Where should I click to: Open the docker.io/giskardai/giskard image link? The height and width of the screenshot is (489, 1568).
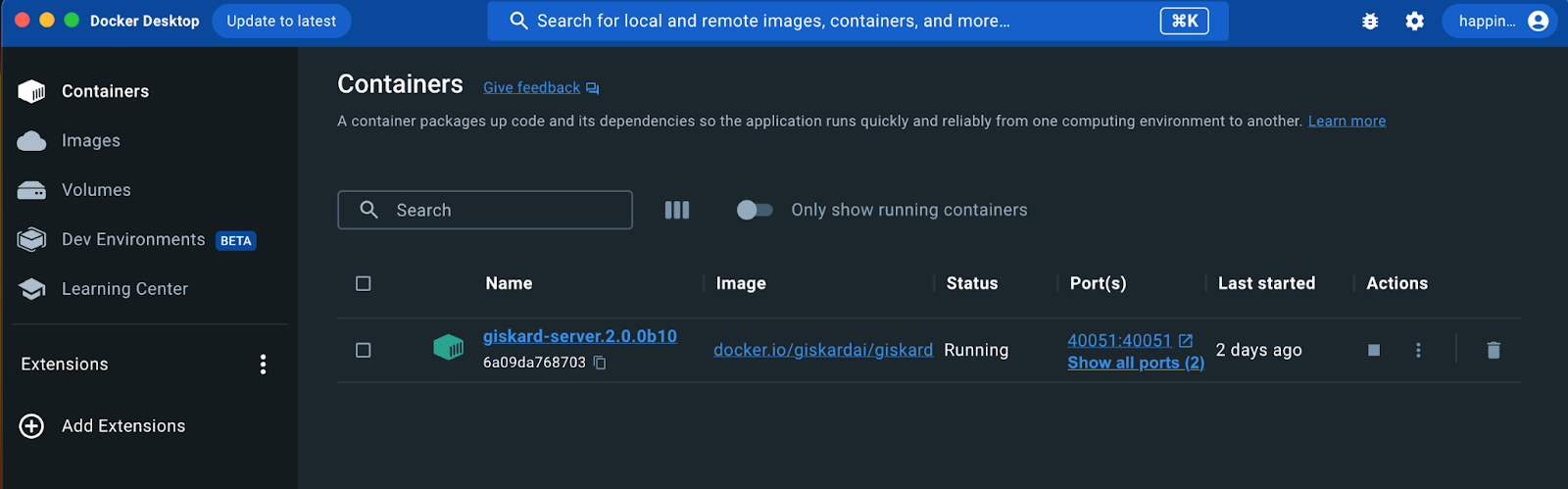822,350
